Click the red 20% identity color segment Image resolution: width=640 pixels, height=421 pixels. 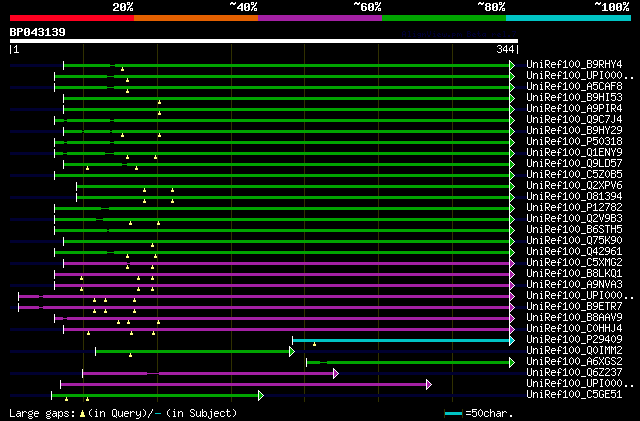point(72,18)
